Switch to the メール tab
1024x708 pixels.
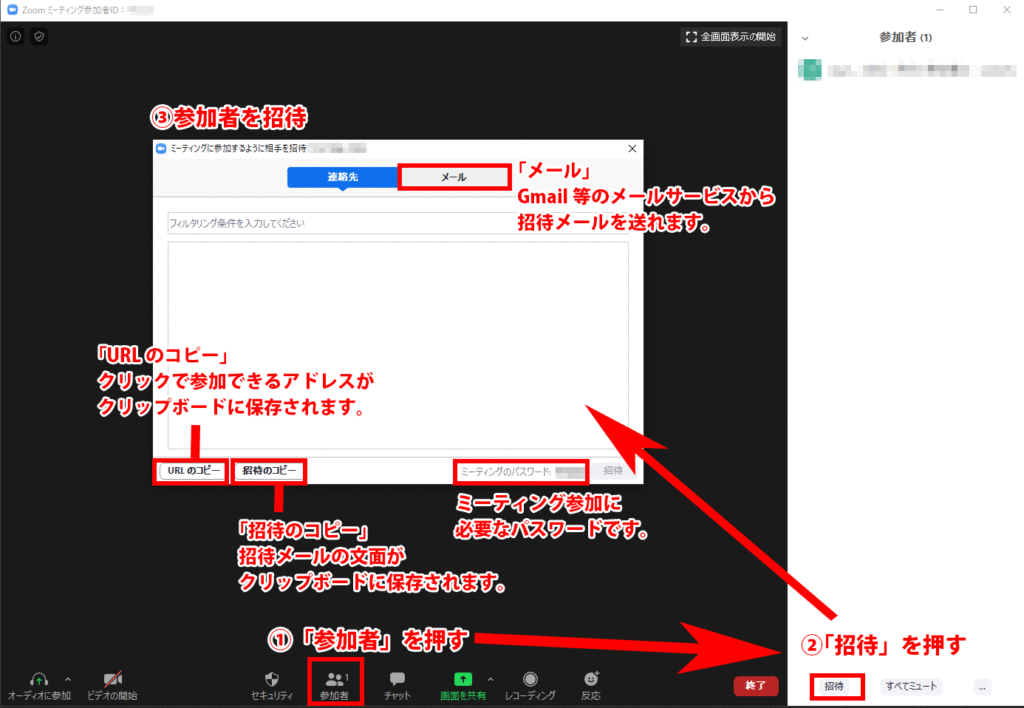click(453, 177)
